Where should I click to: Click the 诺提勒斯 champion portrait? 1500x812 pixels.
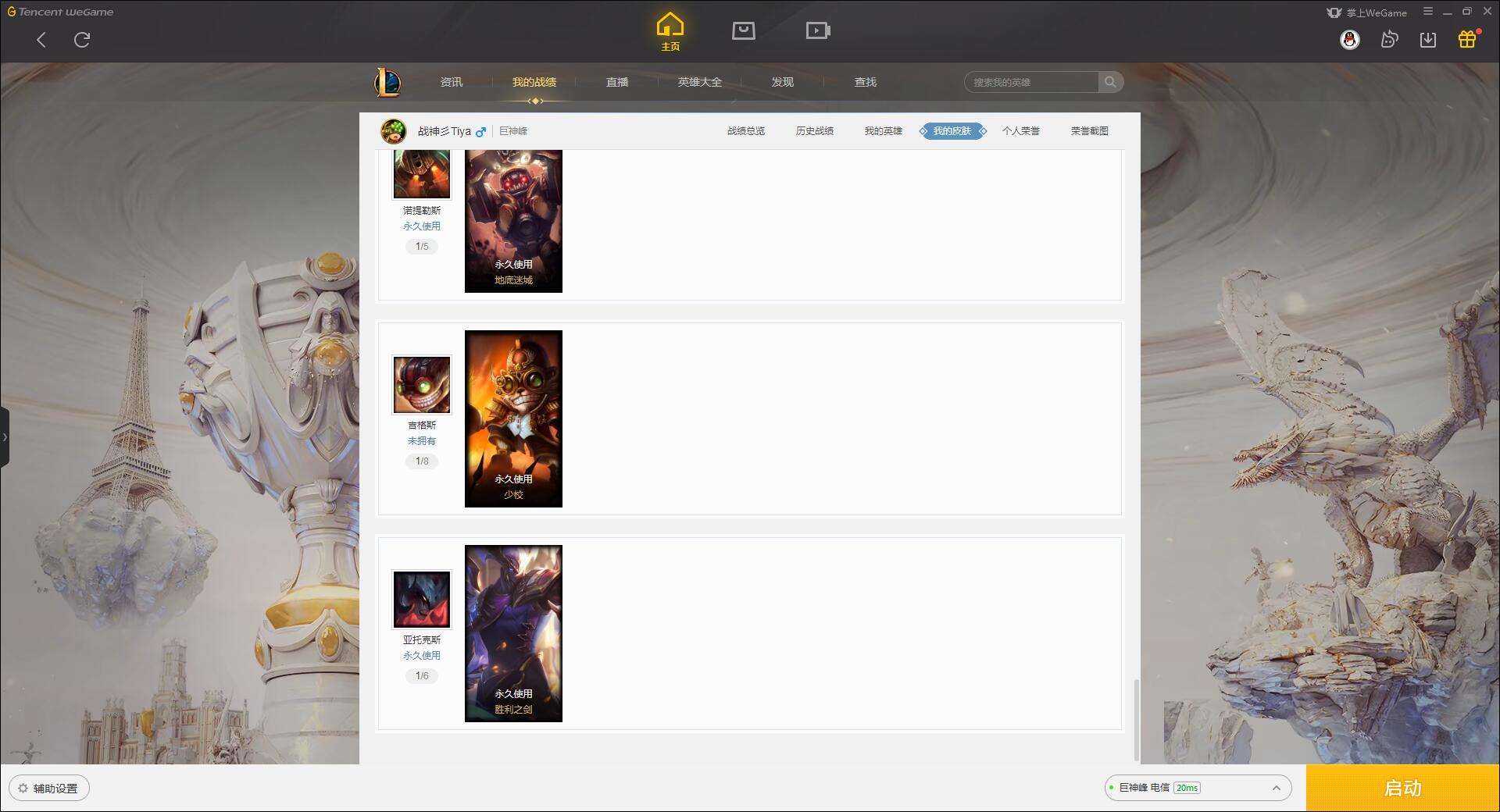(x=422, y=173)
